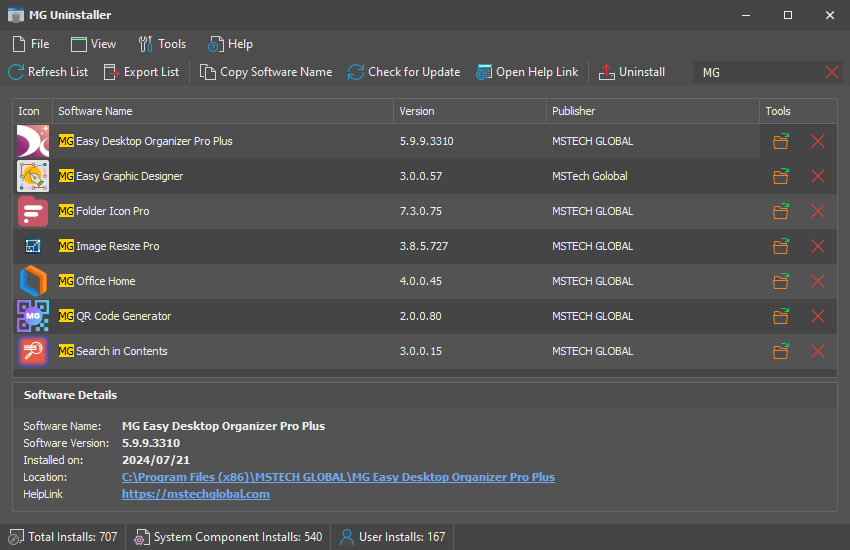
Task: Sort by Software Name column header
Action: click(223, 111)
